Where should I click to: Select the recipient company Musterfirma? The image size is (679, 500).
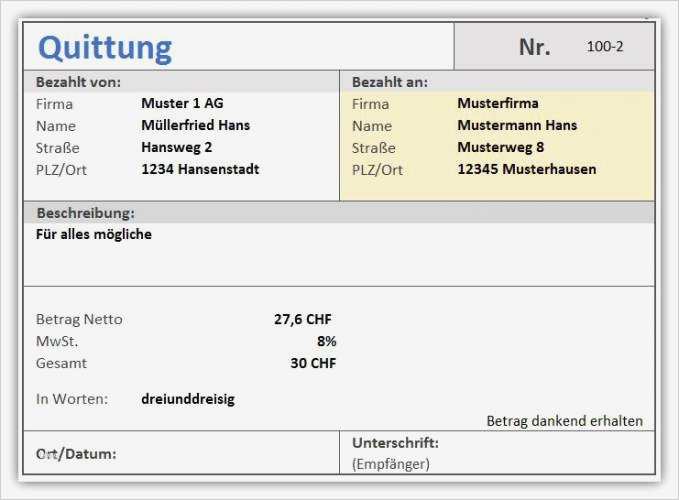[x=498, y=103]
